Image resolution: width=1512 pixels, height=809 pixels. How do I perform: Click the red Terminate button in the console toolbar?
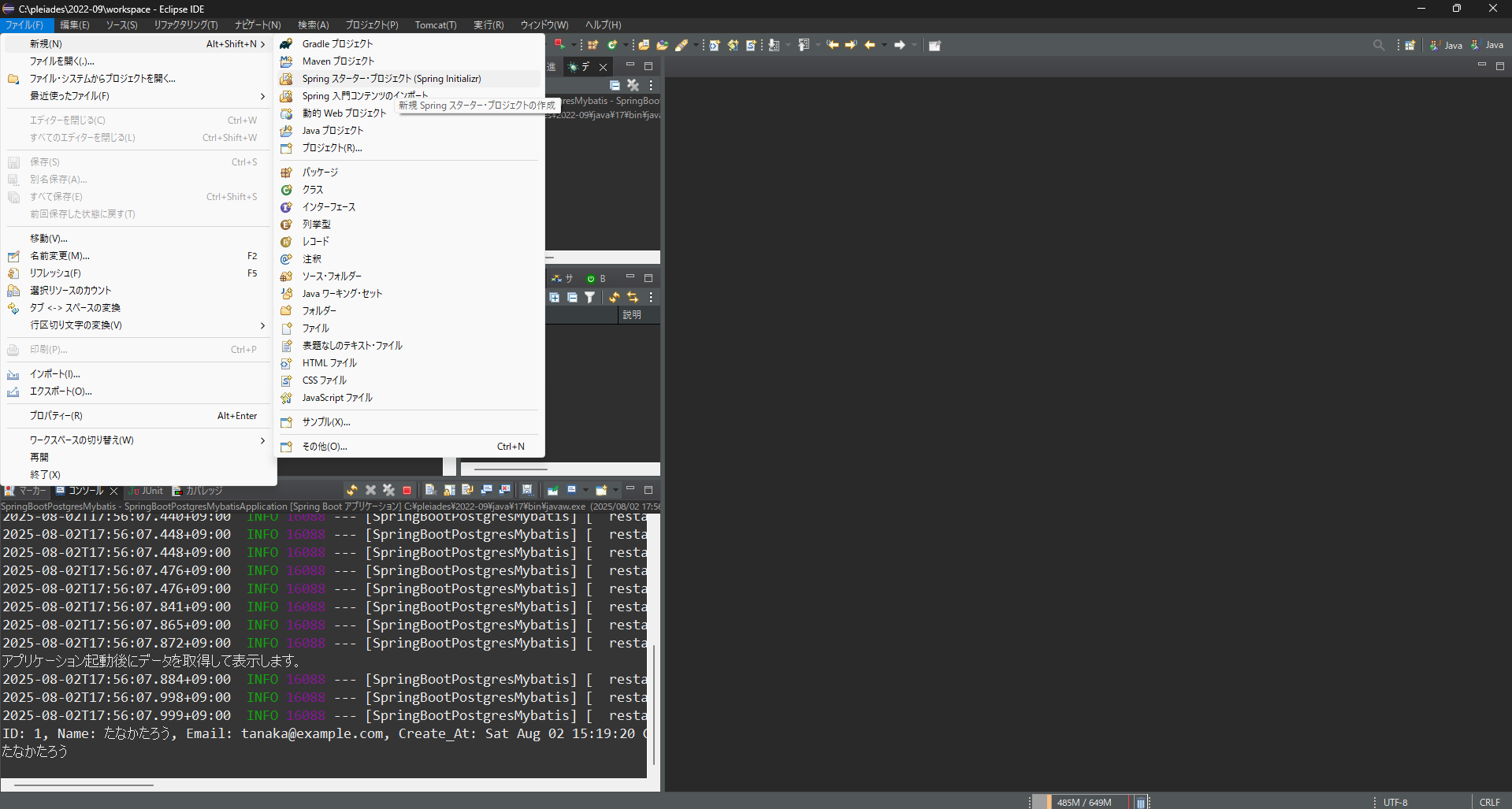click(x=407, y=490)
